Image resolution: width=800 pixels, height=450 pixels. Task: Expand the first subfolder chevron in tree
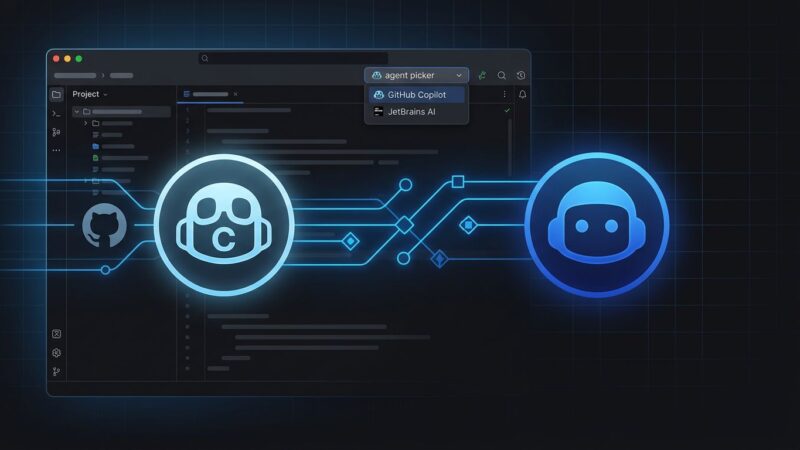point(86,123)
